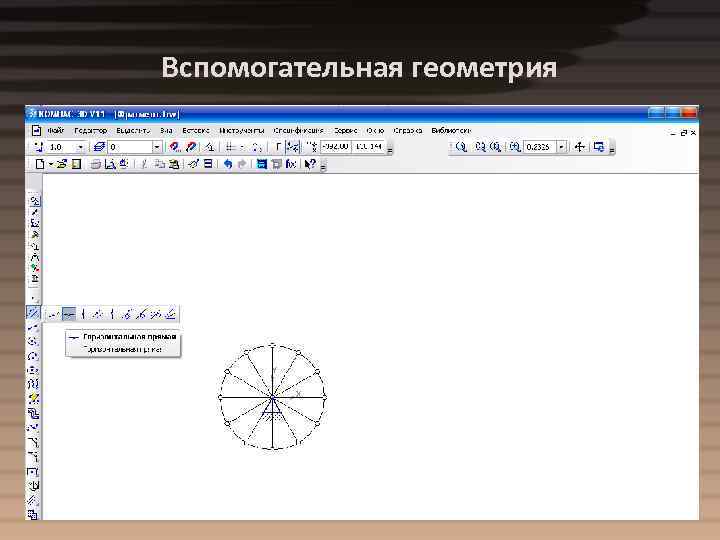Click the Y coordinate field
The image size is (720, 540).
368,146
